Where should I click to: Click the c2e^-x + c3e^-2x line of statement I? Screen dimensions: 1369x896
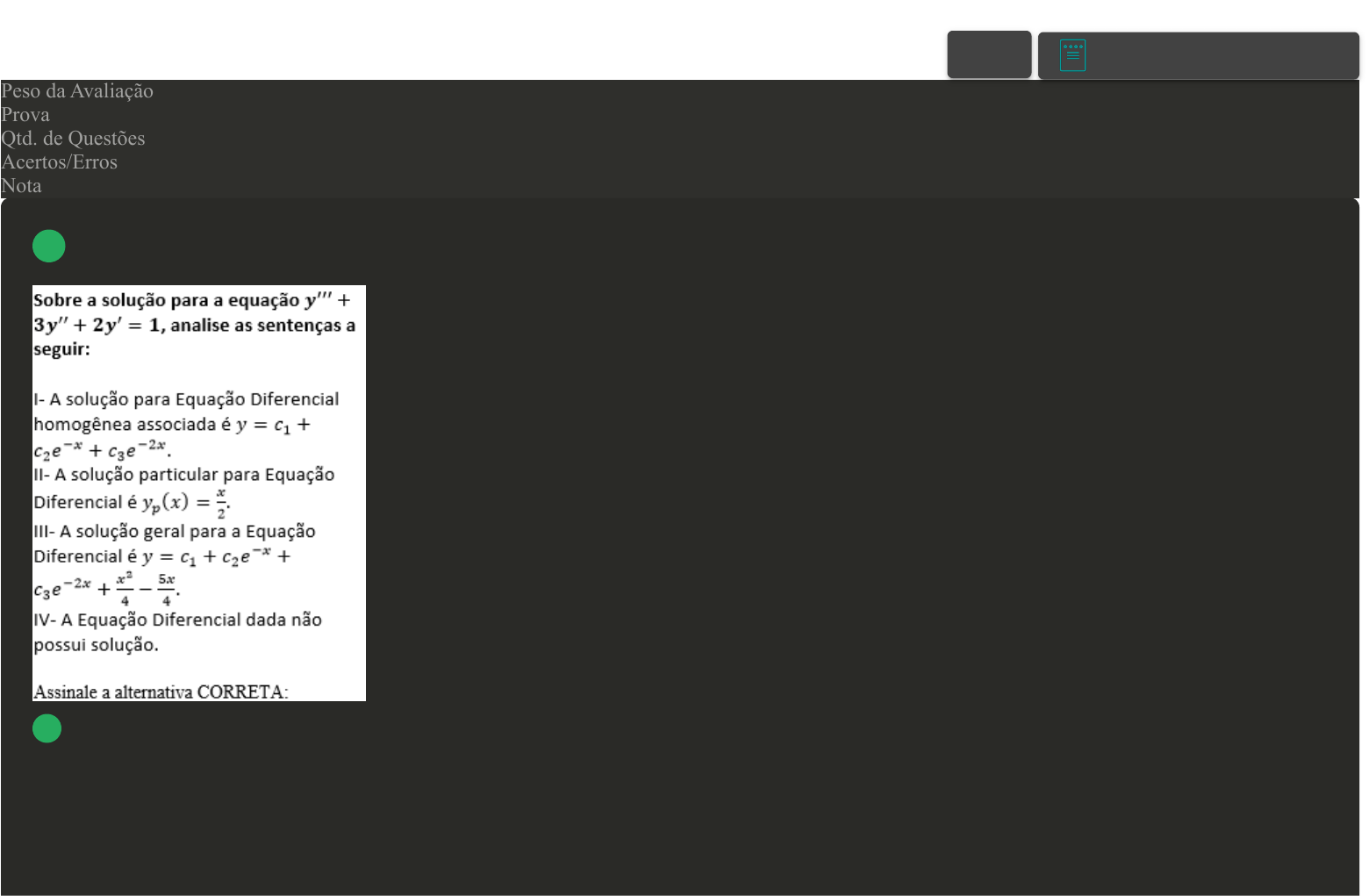101,450
